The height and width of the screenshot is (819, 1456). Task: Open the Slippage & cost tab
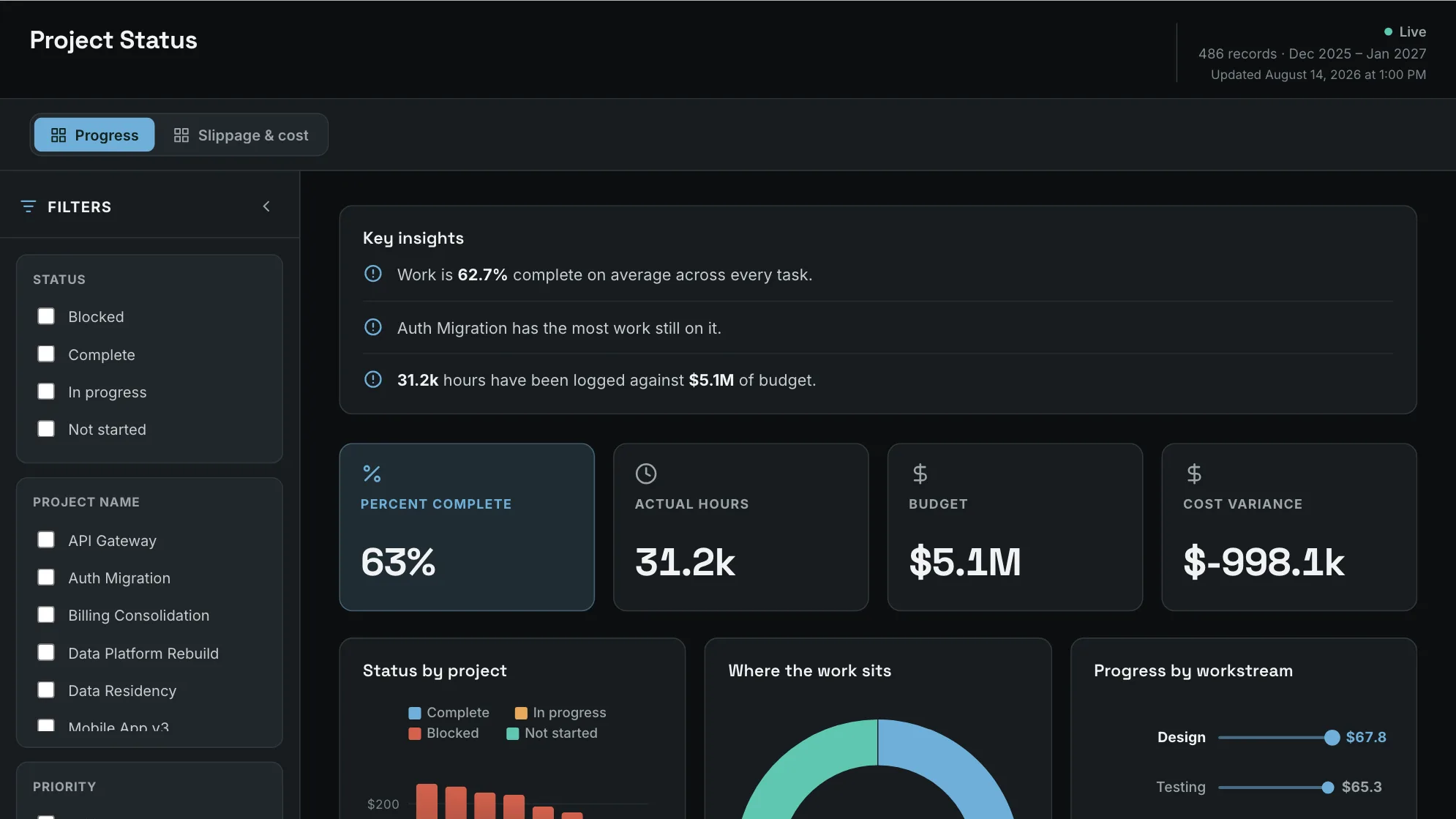click(241, 135)
